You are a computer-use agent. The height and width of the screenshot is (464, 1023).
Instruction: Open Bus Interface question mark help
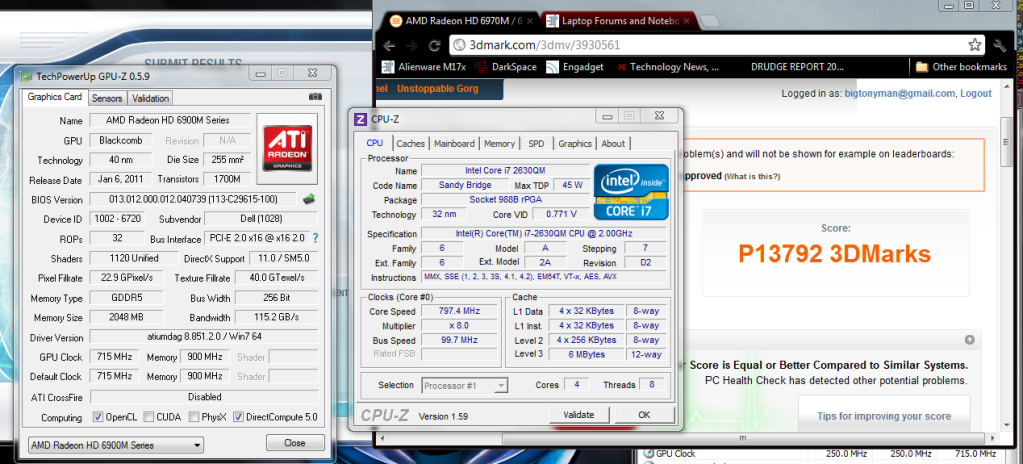316,238
